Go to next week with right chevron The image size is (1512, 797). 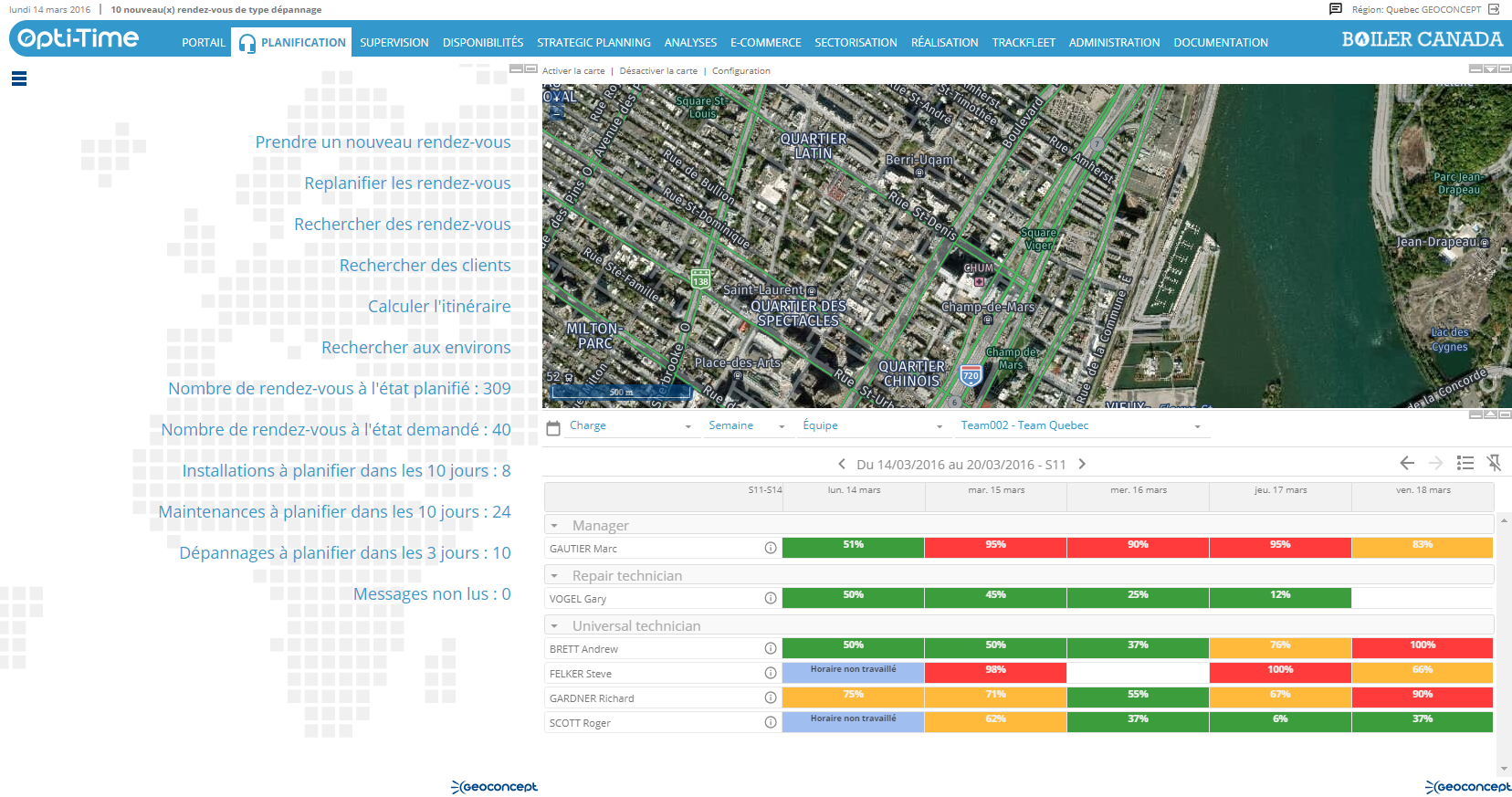[1082, 464]
